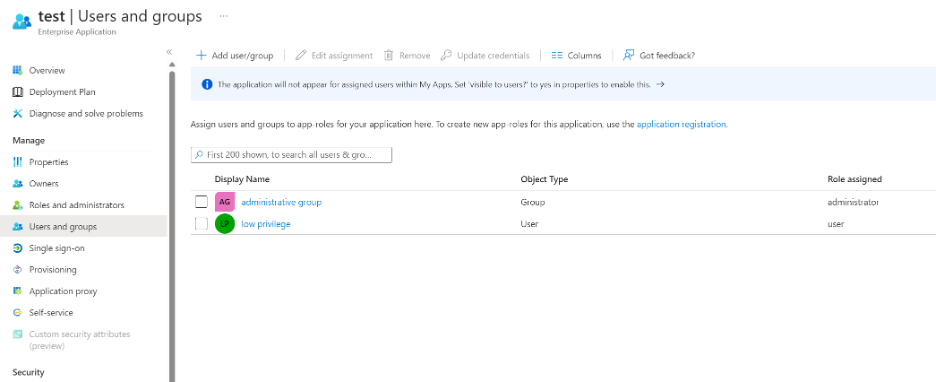Click the Owners people icon

[17, 184]
